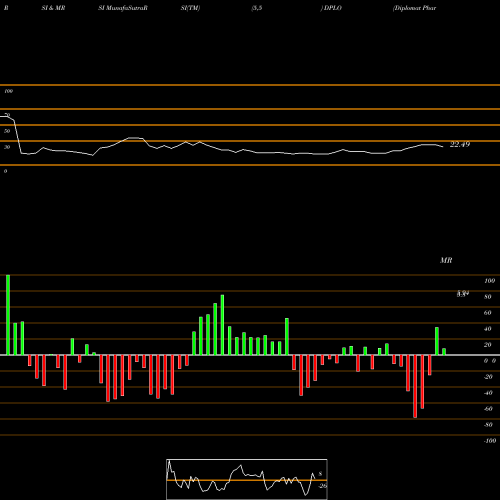Click the 30 label on RSI axis

pyautogui.click(x=7, y=147)
